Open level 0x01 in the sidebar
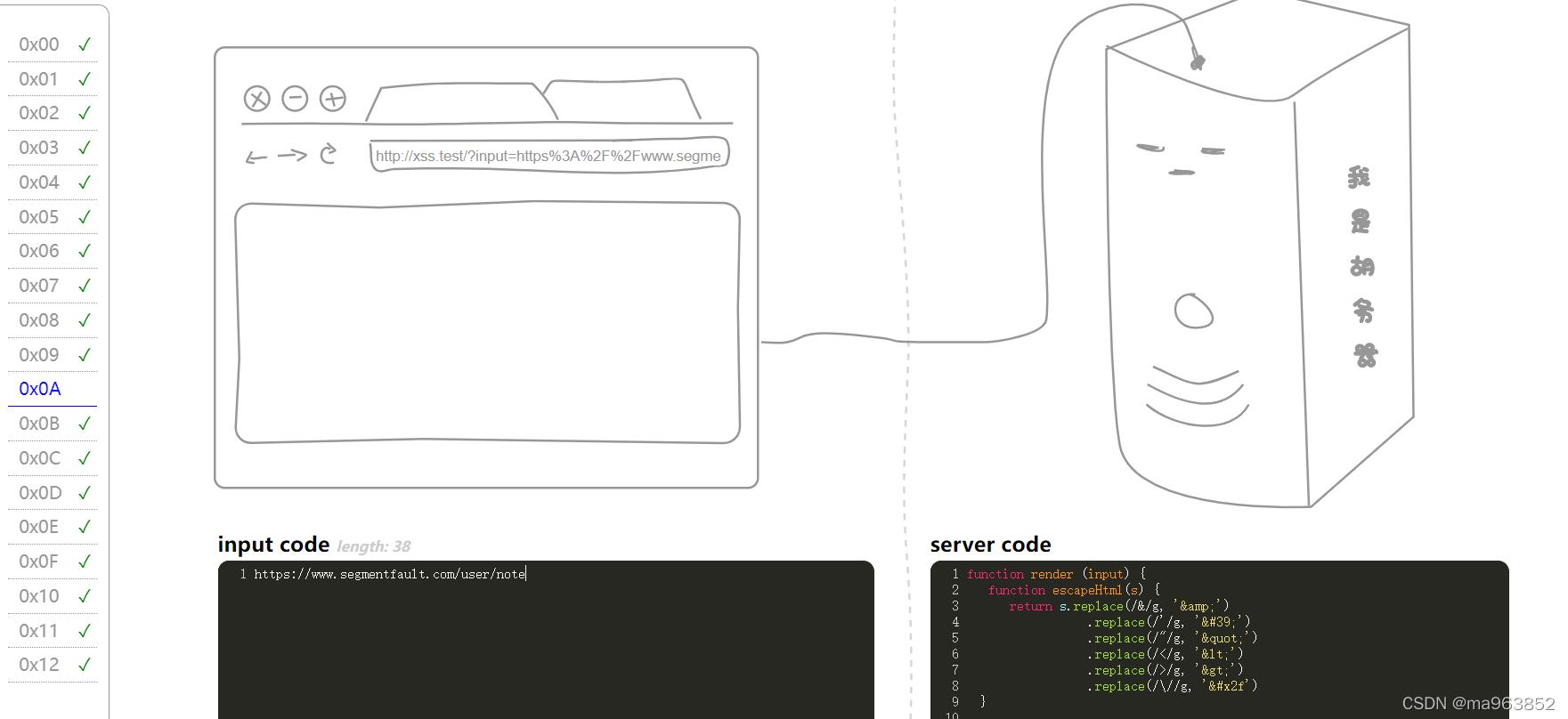The width and height of the screenshot is (1568, 719). (53, 79)
